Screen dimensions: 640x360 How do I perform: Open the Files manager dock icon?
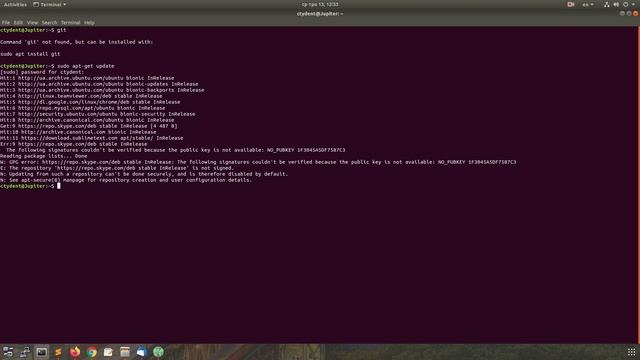click(x=125, y=352)
